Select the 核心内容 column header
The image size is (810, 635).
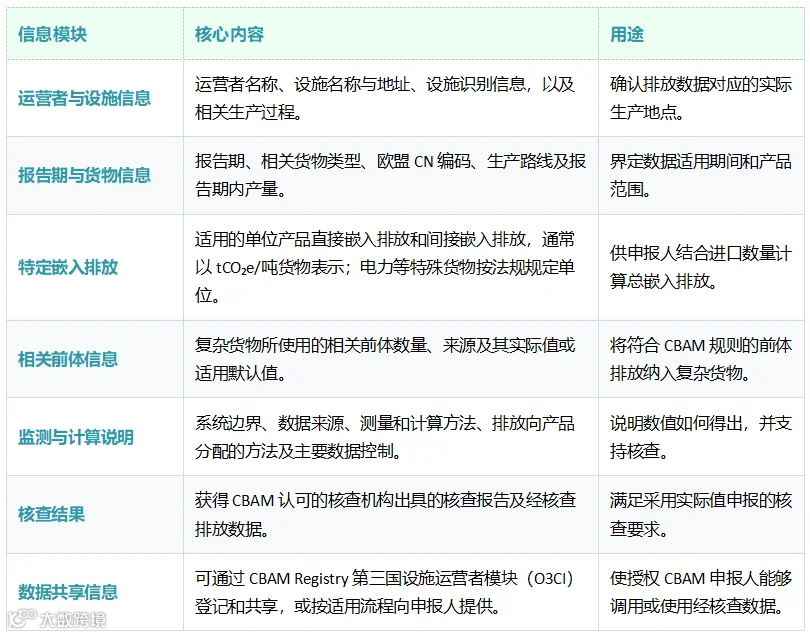(x=229, y=35)
